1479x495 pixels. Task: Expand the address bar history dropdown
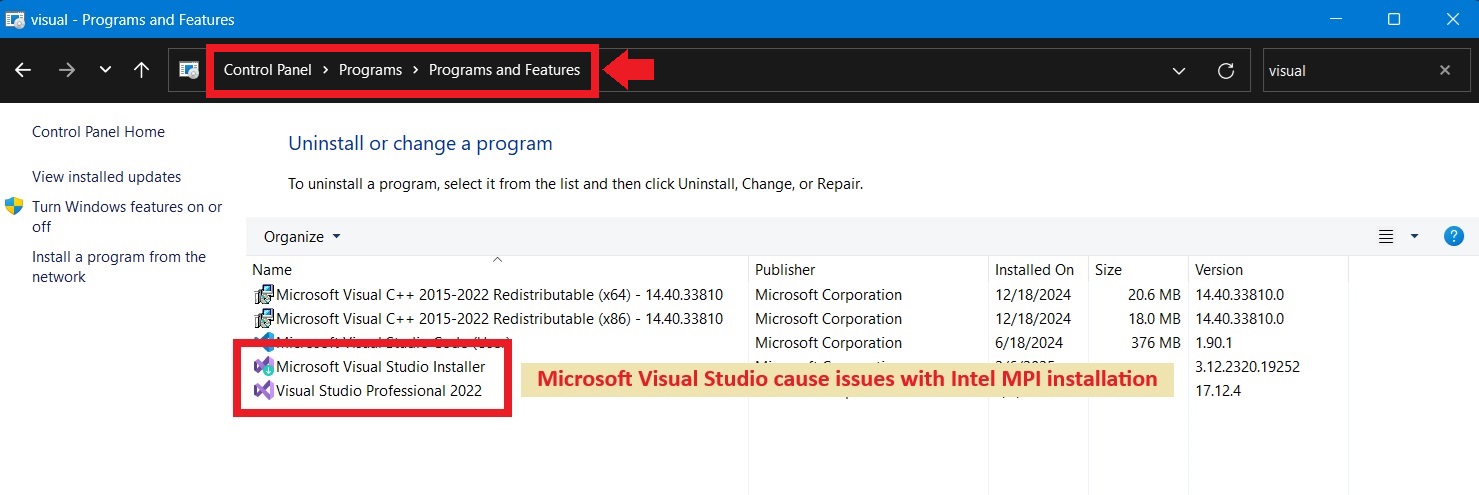(x=1179, y=70)
